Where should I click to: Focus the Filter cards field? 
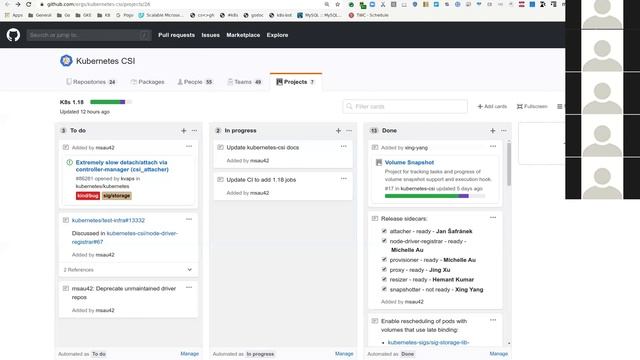(x=405, y=107)
